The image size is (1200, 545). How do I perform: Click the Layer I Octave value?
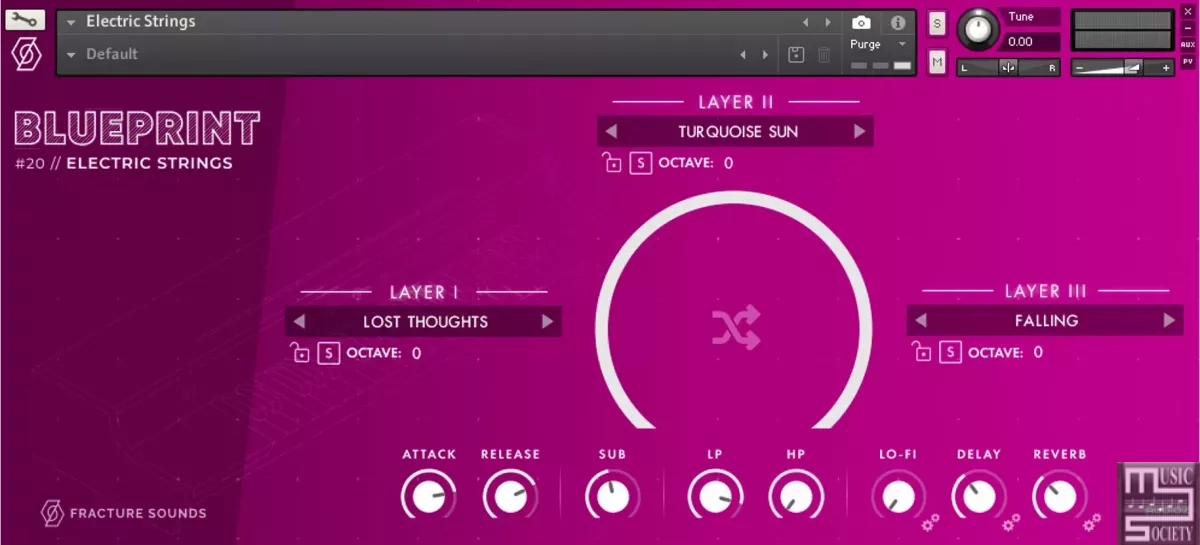click(x=417, y=353)
